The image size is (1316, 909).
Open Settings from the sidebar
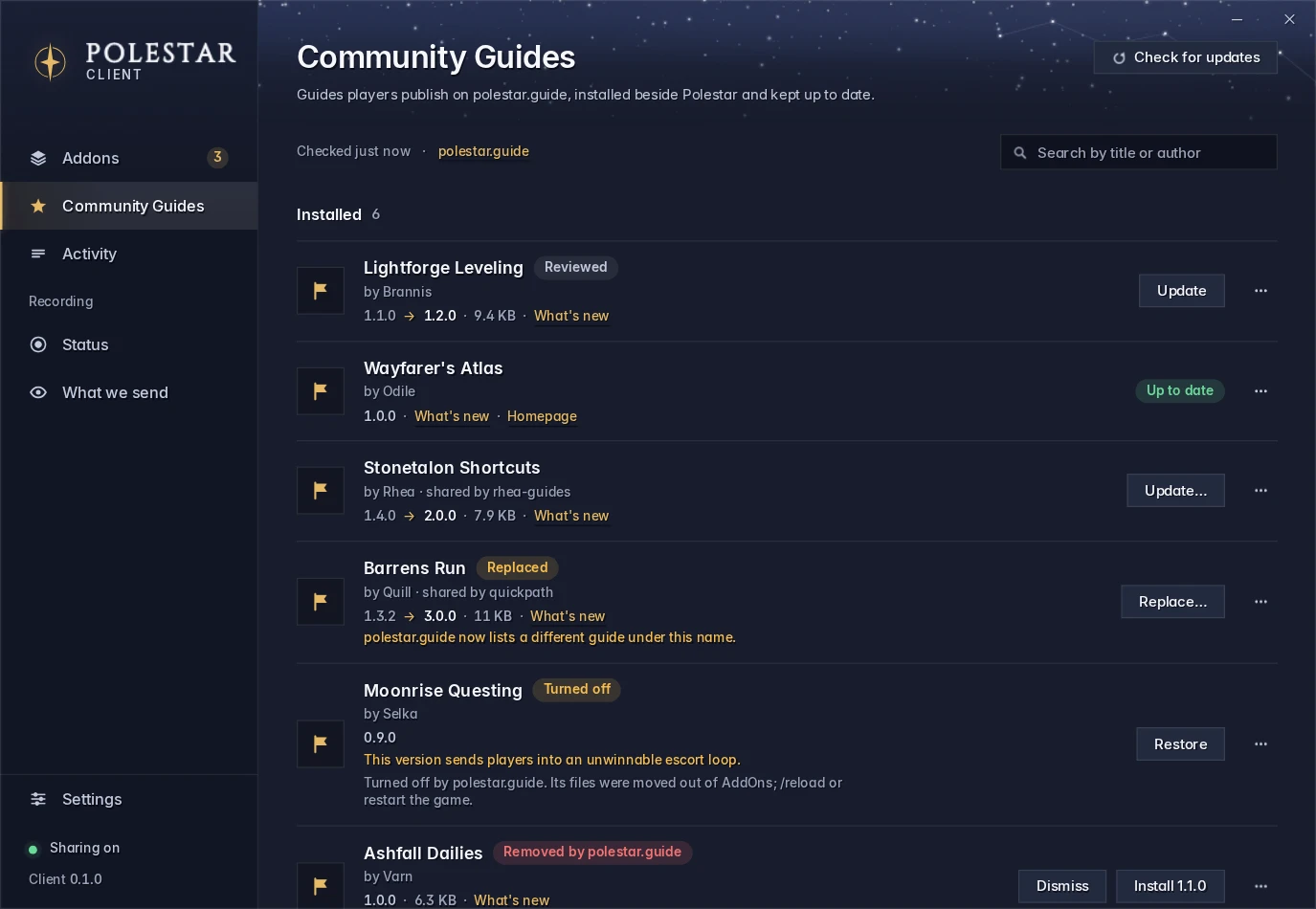pyautogui.click(x=129, y=799)
